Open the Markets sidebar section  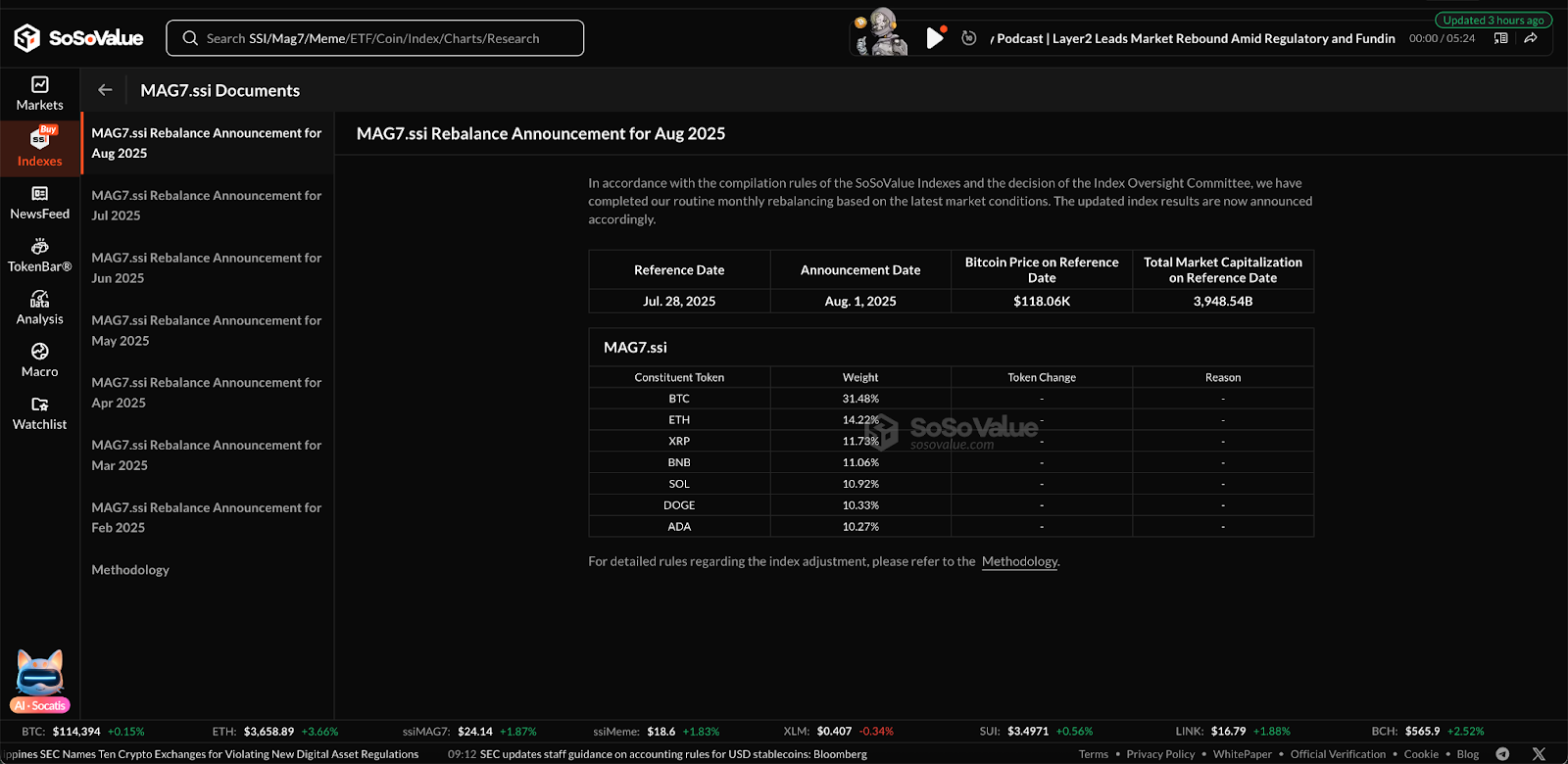coord(39,94)
